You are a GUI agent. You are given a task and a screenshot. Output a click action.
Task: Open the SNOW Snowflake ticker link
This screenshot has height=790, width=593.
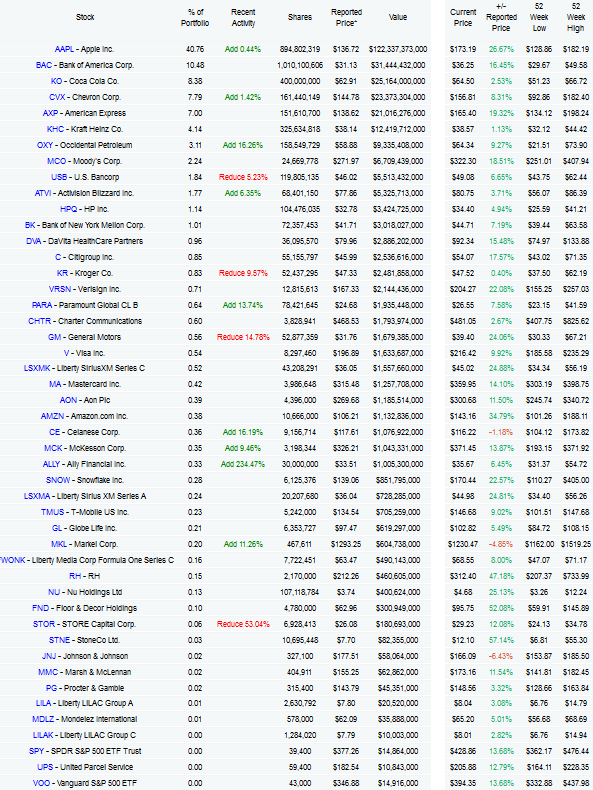[x=58, y=481]
